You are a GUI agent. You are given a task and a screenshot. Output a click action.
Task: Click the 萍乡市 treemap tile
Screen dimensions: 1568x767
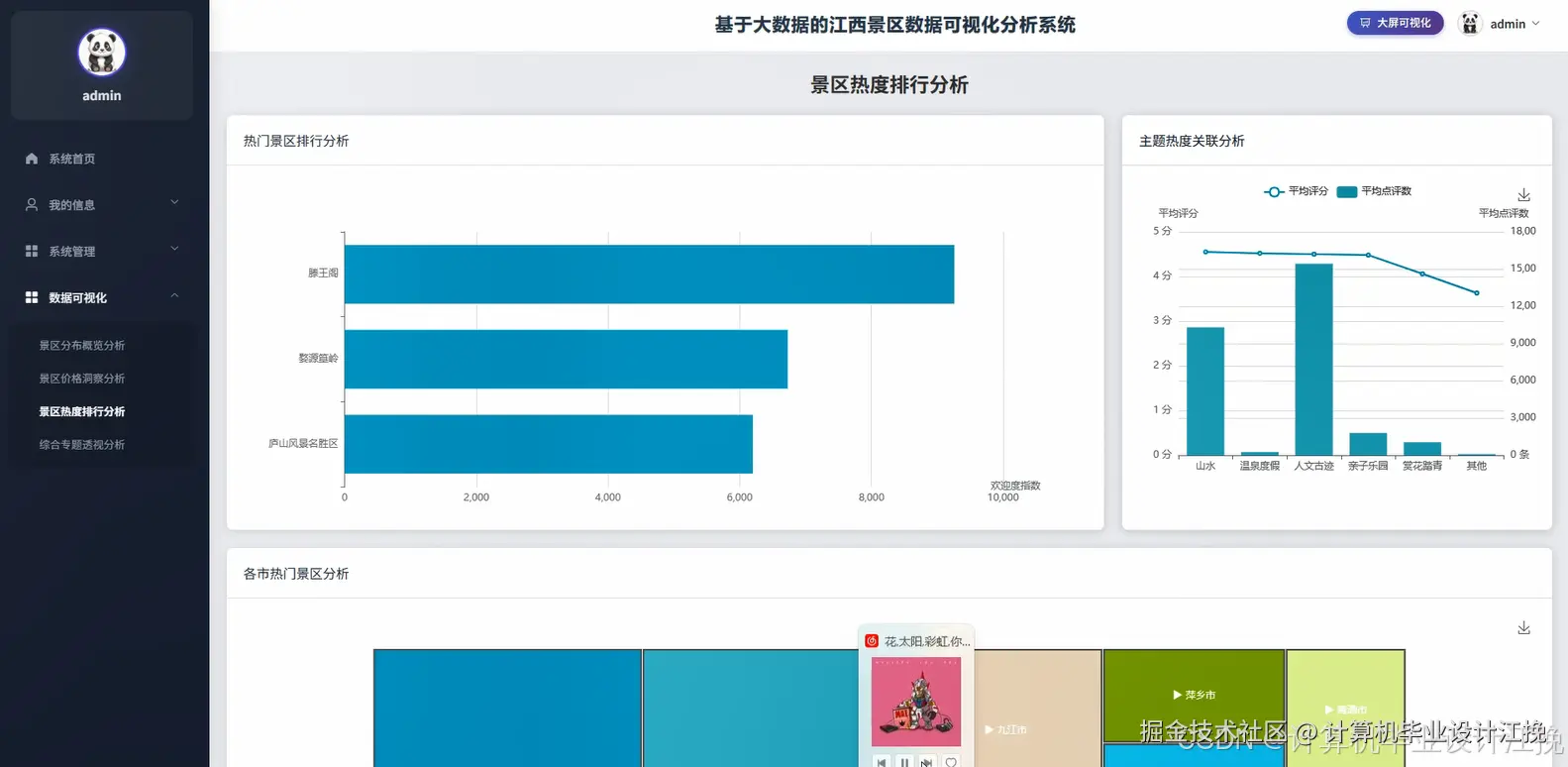click(x=1194, y=696)
